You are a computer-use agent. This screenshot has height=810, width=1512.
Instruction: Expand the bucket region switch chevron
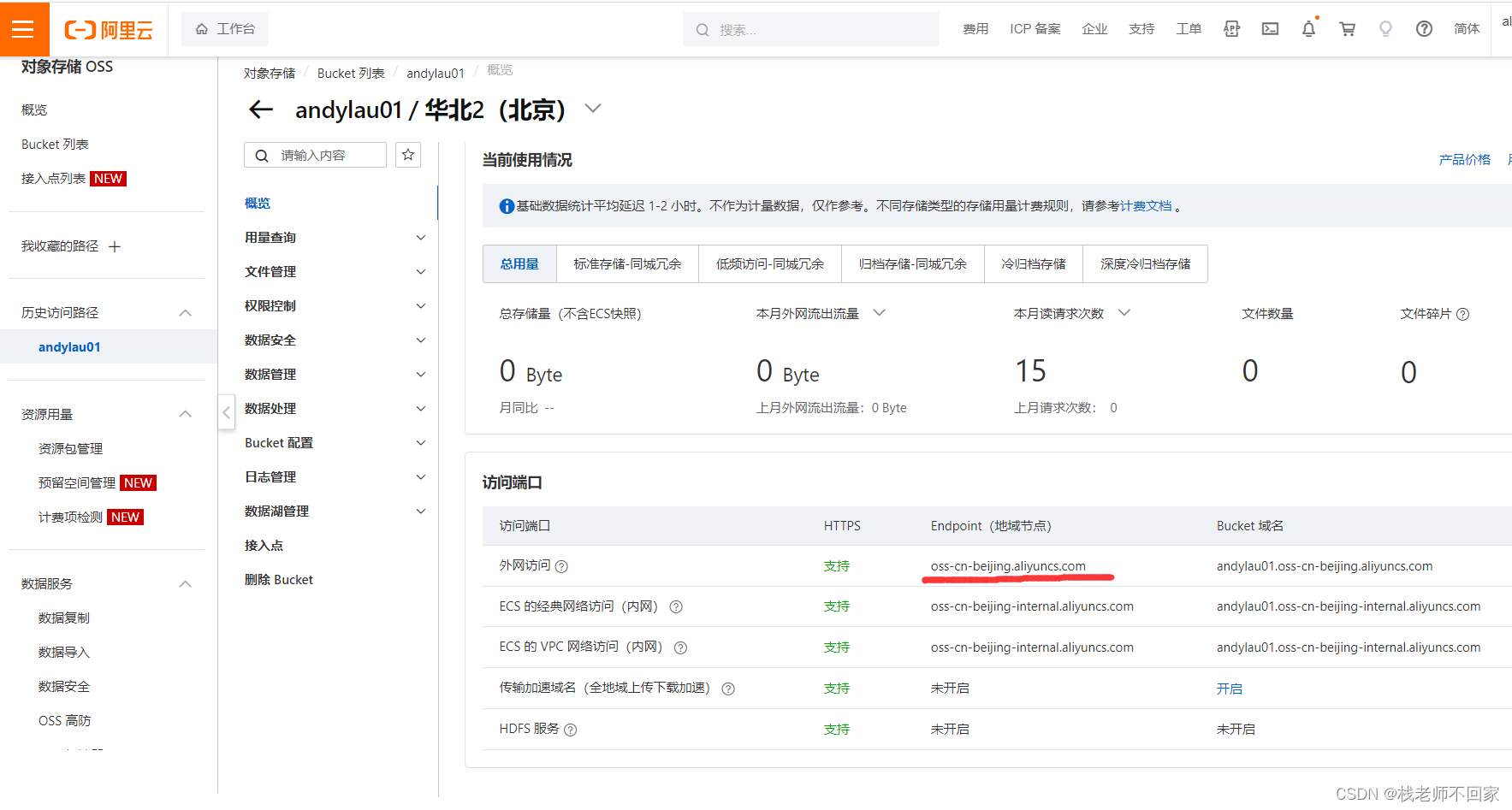pyautogui.click(x=593, y=109)
